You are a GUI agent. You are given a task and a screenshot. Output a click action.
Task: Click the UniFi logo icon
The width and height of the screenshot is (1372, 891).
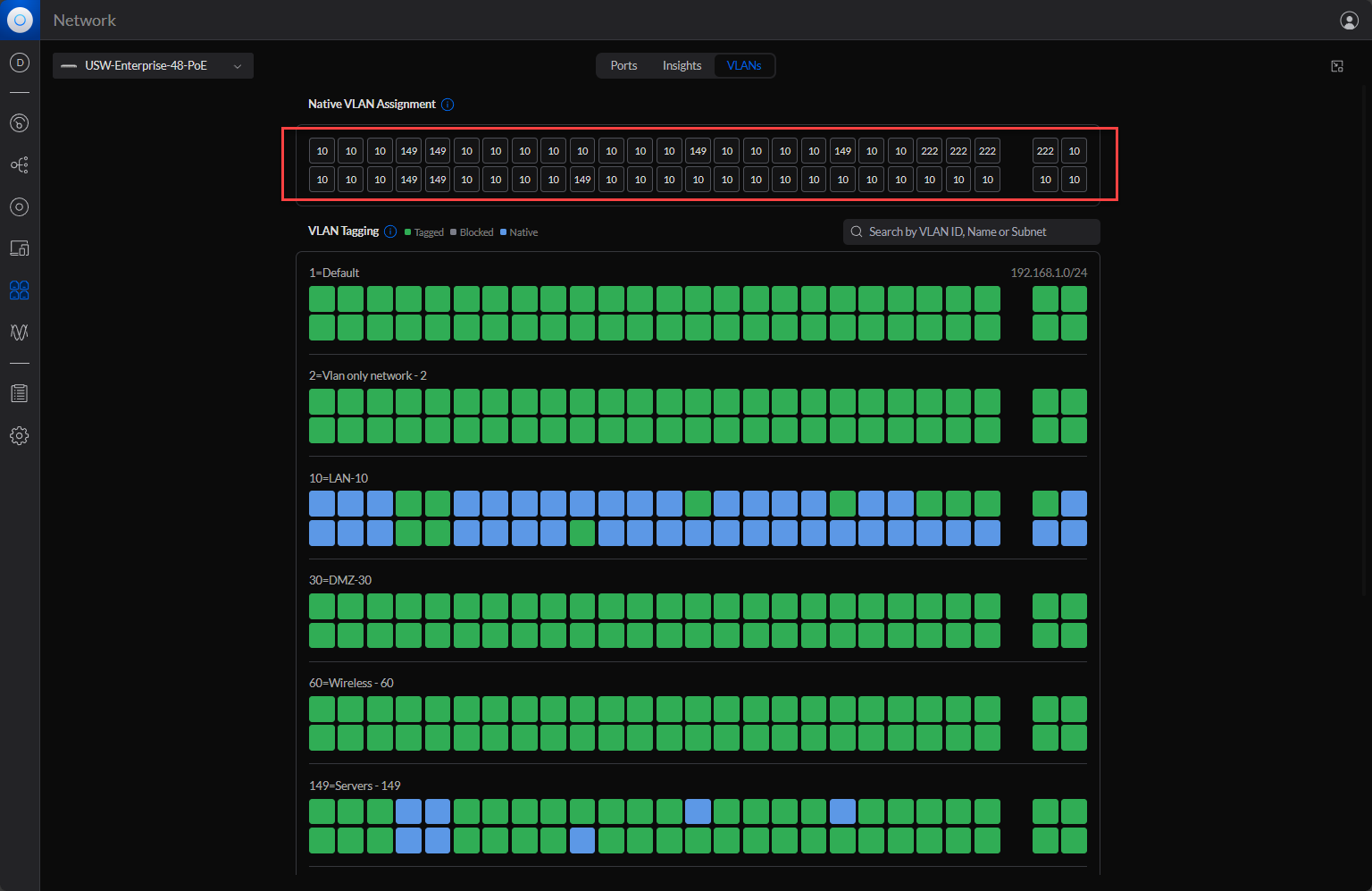tap(20, 20)
